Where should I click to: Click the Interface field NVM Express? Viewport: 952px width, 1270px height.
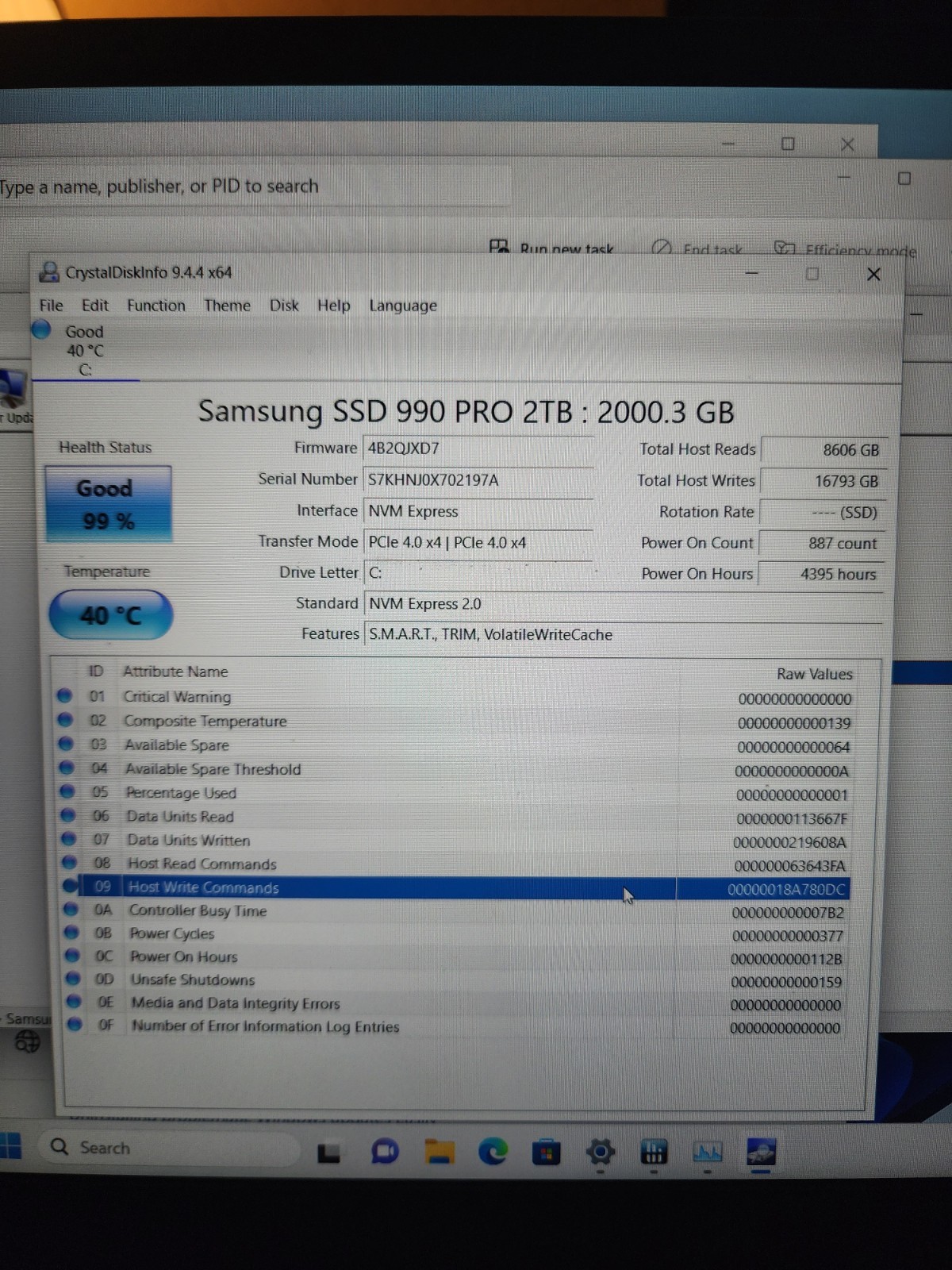point(478,511)
